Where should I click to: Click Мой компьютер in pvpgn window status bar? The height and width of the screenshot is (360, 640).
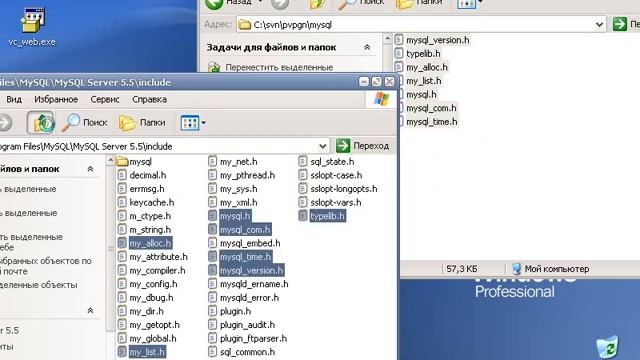coord(550,269)
